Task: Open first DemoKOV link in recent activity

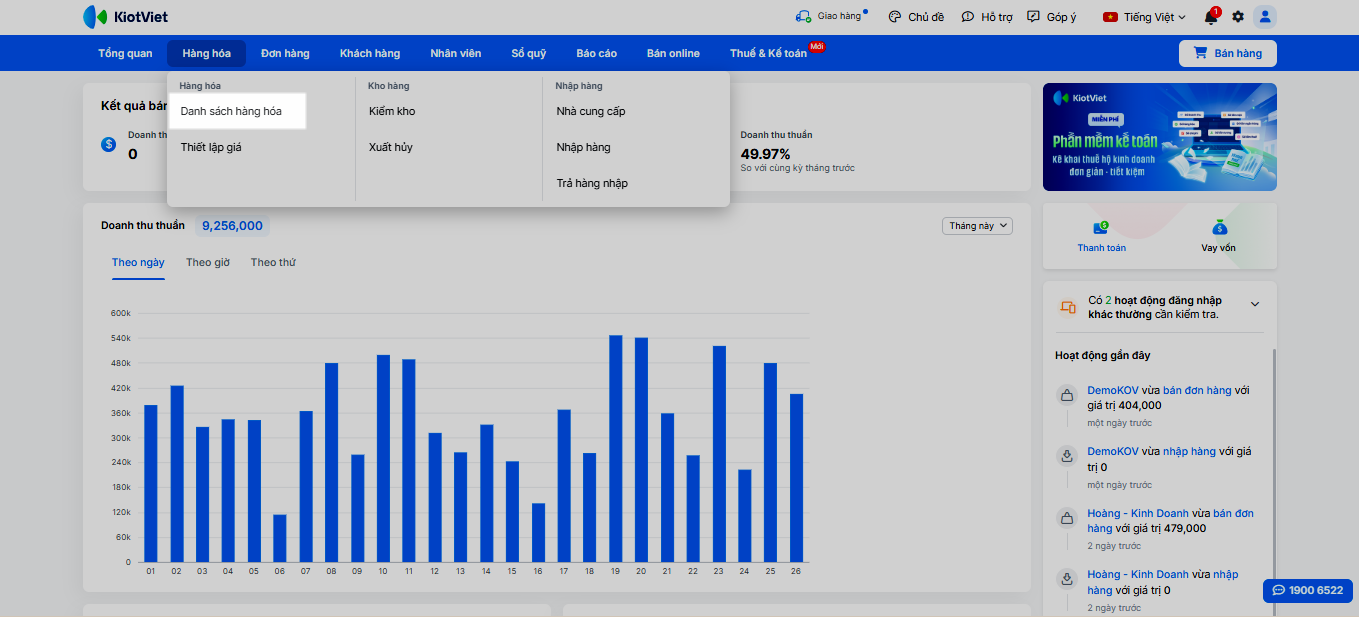Action: pos(1113,390)
